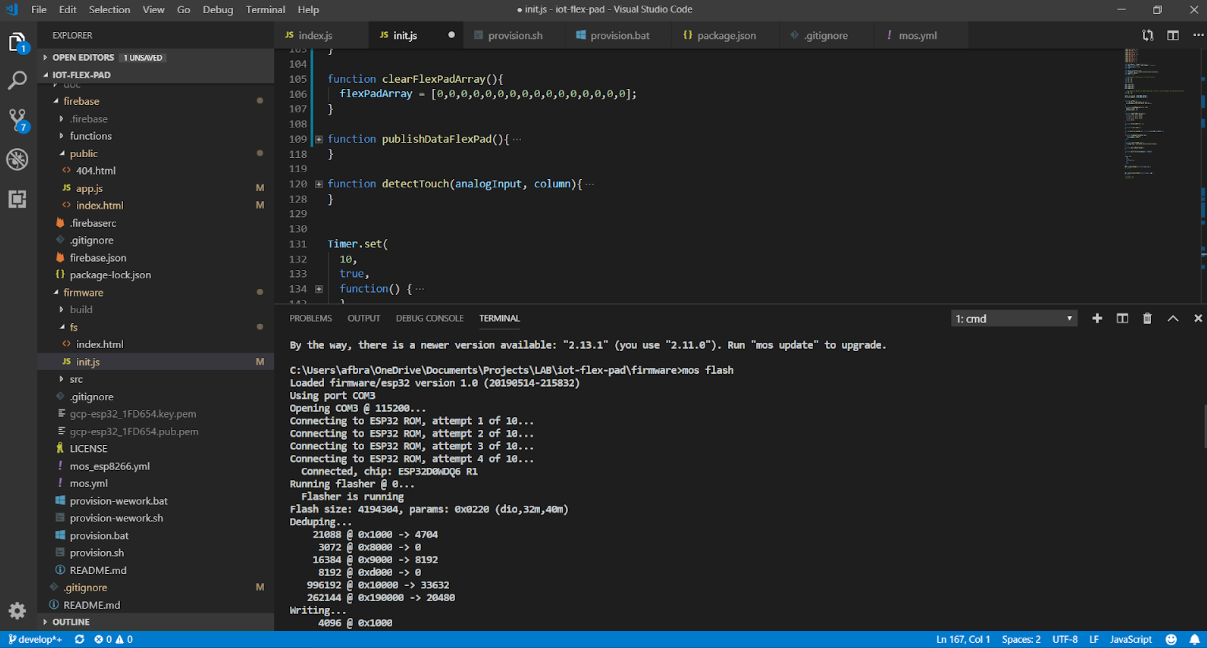Open the Selection menu
This screenshot has width=1207, height=648.
pos(109,9)
